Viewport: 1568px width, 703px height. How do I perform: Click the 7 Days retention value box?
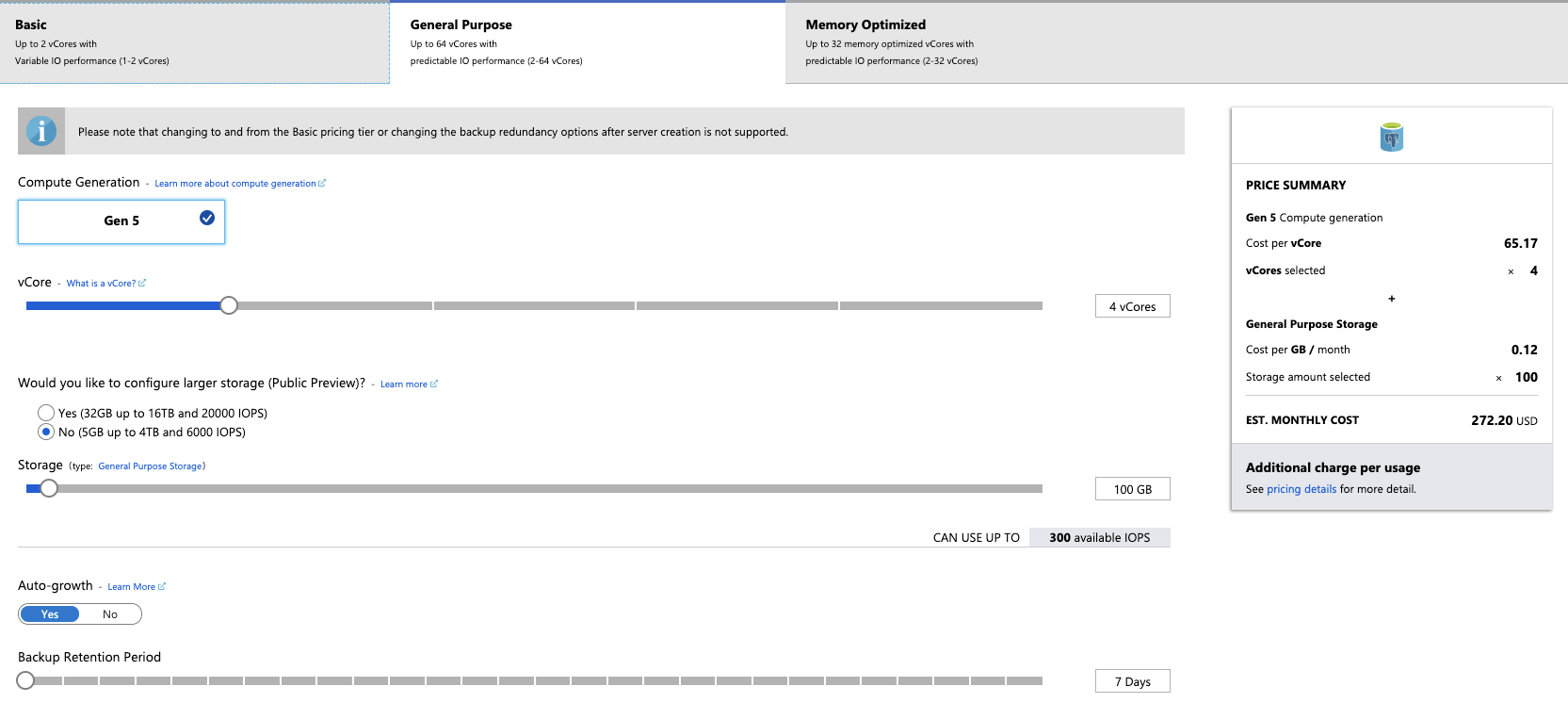[x=1133, y=681]
